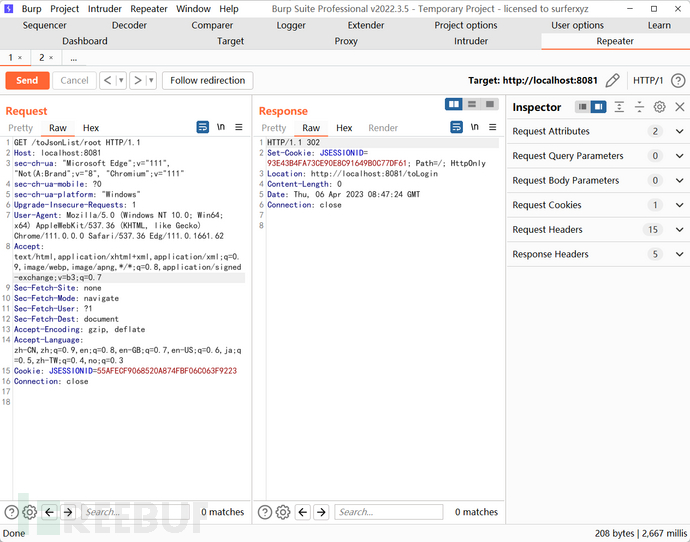
Task: Toggle request word-wrap icon
Action: [202, 127]
